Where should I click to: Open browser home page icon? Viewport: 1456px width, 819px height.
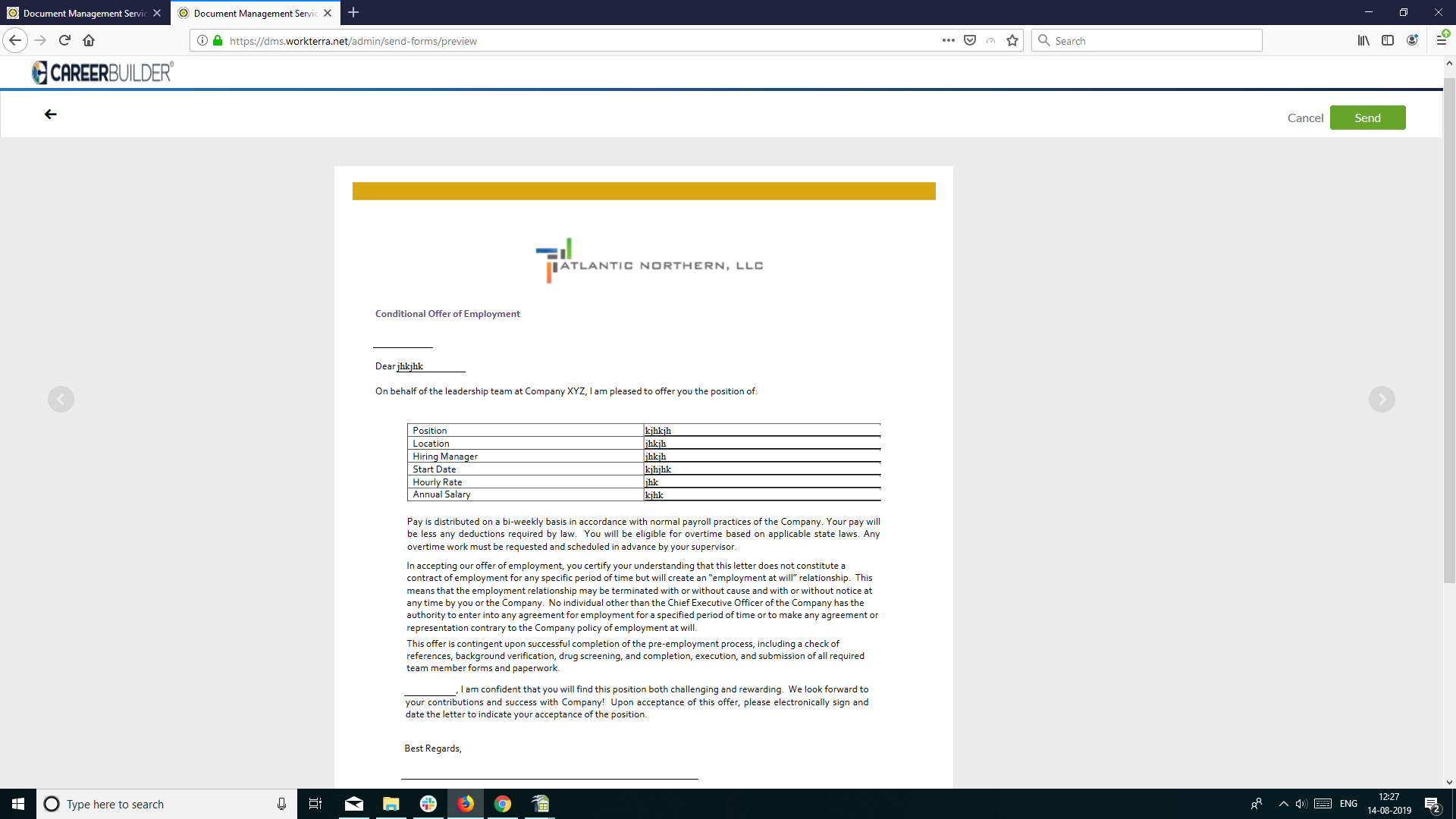[x=89, y=41]
